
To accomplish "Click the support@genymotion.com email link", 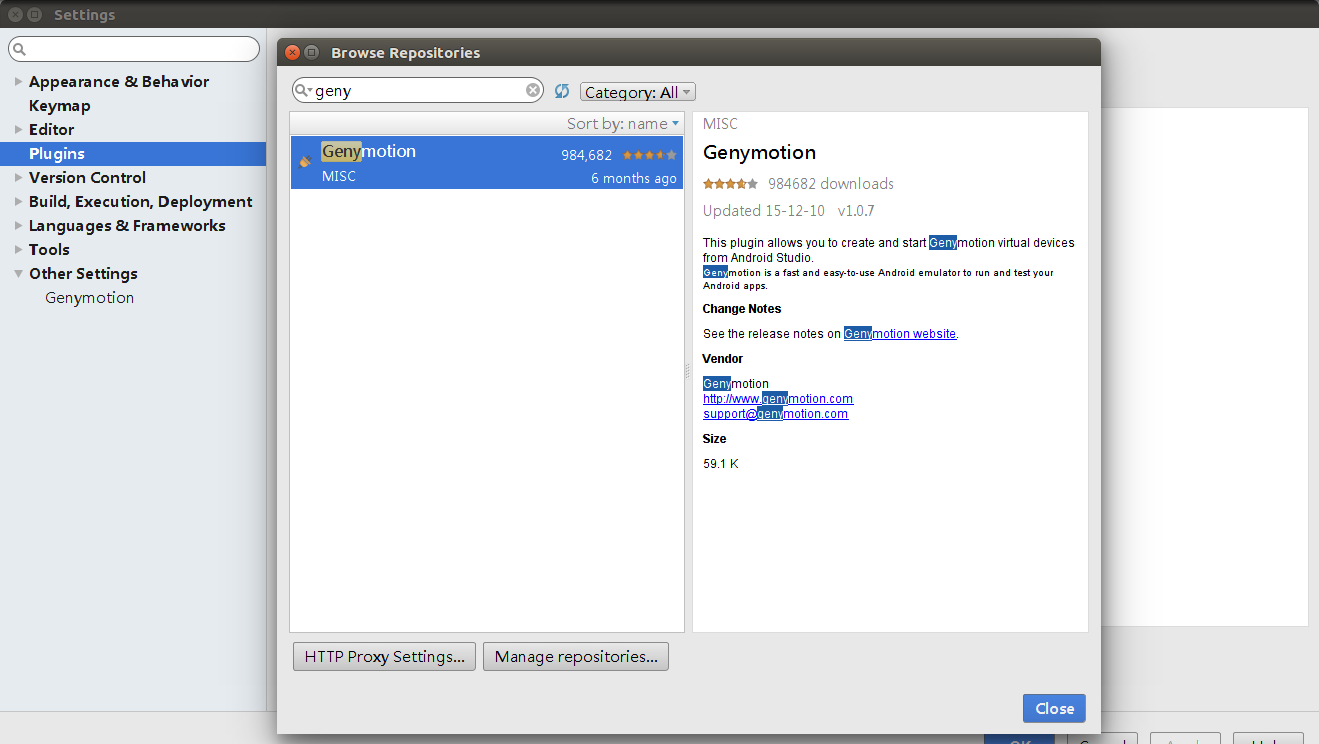I will click(x=775, y=414).
